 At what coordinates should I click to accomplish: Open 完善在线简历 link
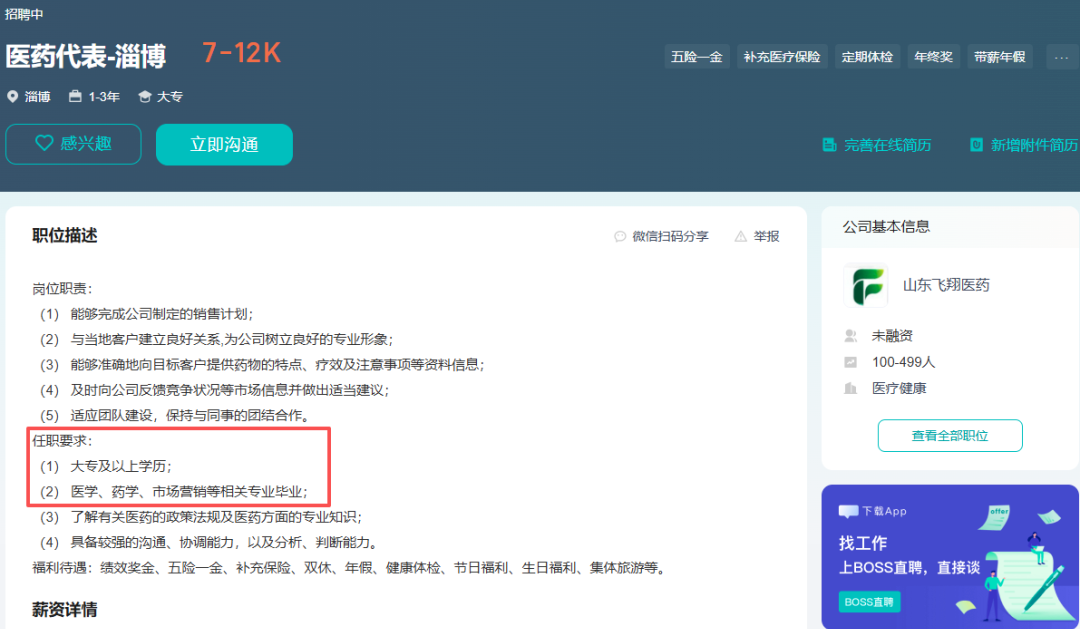pyautogui.click(x=887, y=145)
